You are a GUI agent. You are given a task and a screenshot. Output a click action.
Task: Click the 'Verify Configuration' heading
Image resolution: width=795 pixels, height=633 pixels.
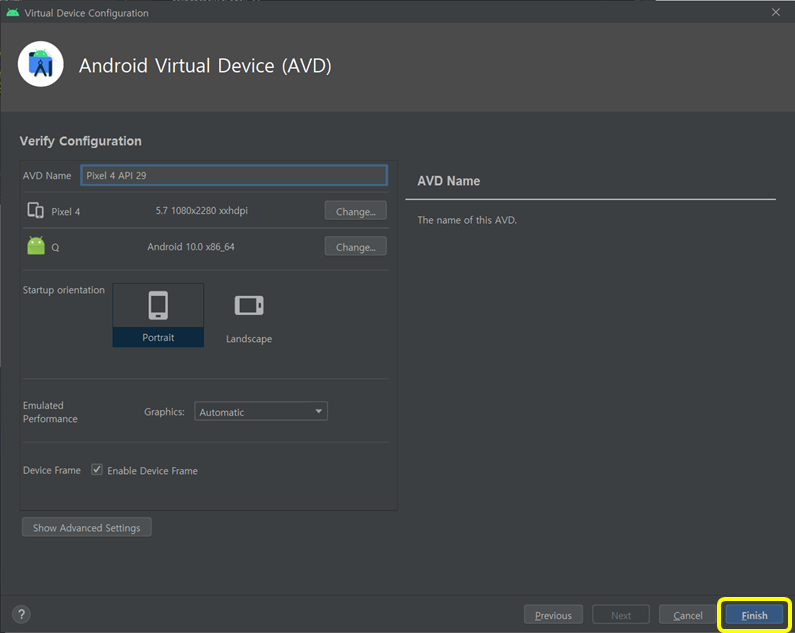[x=81, y=141]
